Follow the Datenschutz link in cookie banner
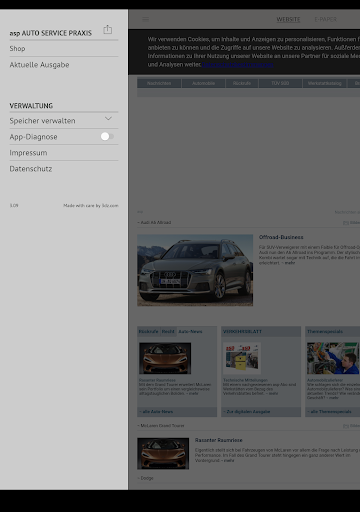The width and height of the screenshot is (360, 512). coord(238,65)
